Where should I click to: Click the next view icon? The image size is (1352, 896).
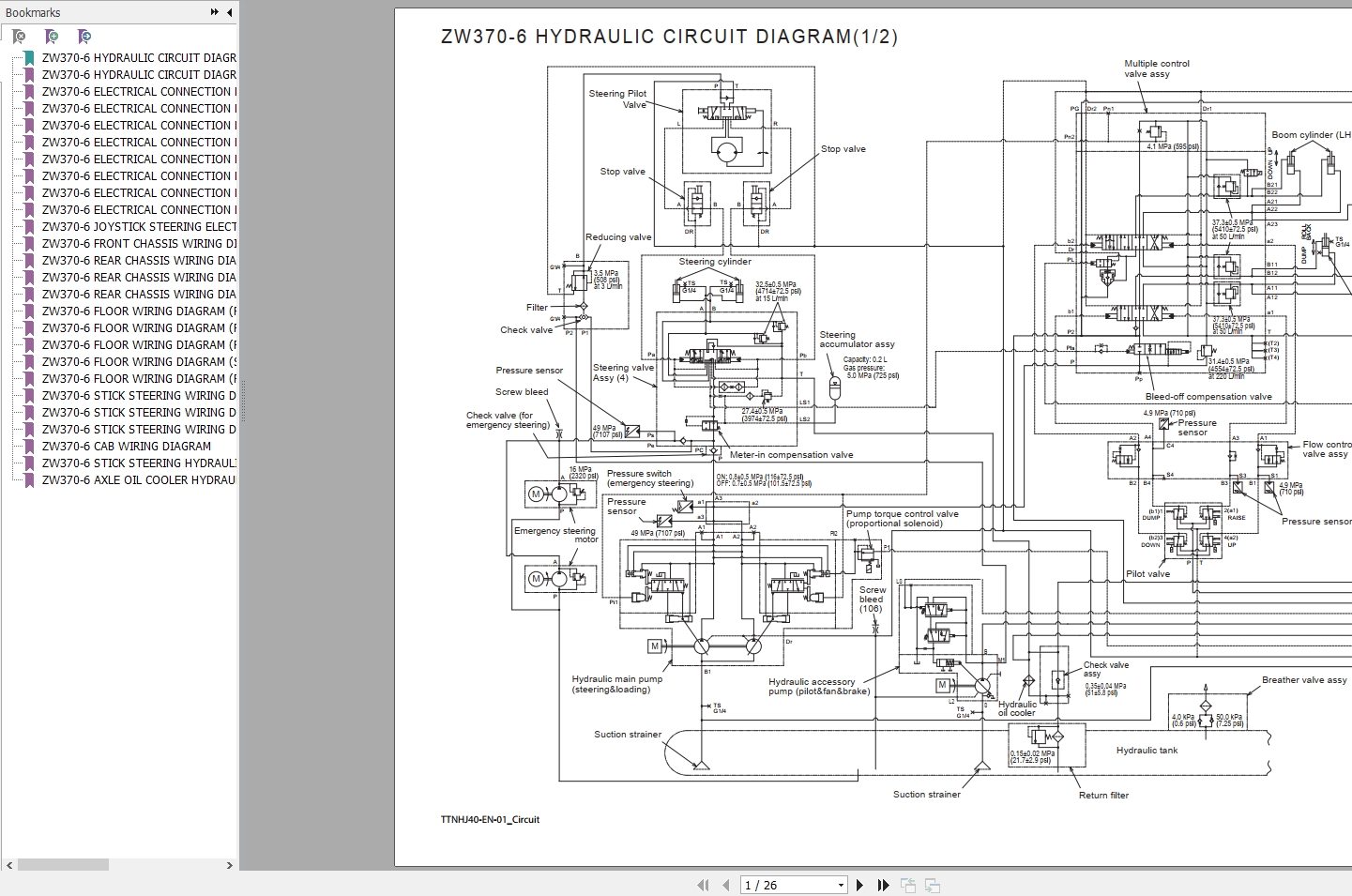click(933, 885)
